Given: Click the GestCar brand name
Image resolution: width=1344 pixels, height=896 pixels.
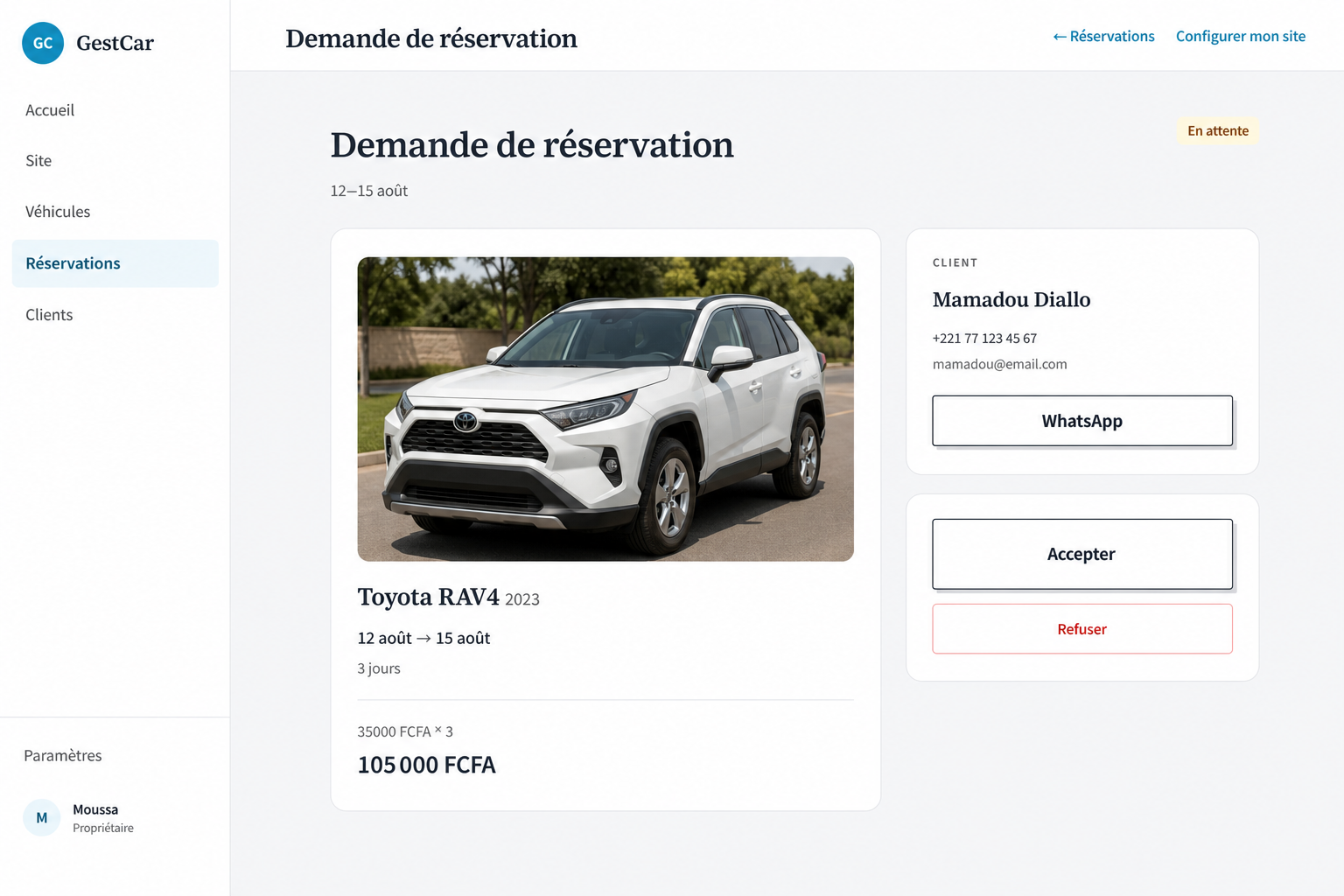Looking at the screenshot, I should pos(115,43).
